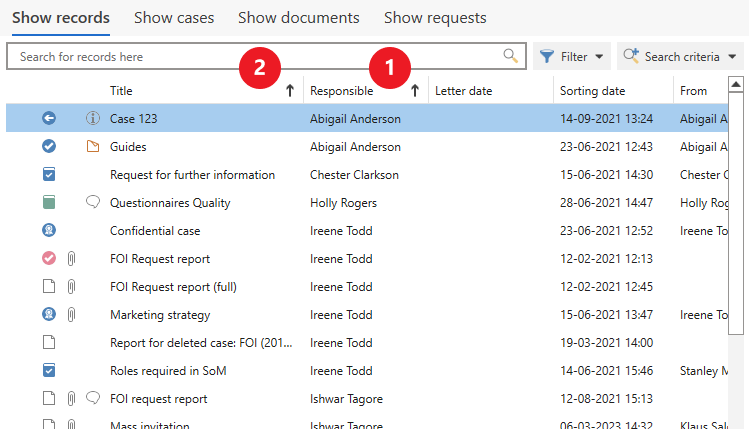Click the info icon beside Case 123

(x=93, y=119)
